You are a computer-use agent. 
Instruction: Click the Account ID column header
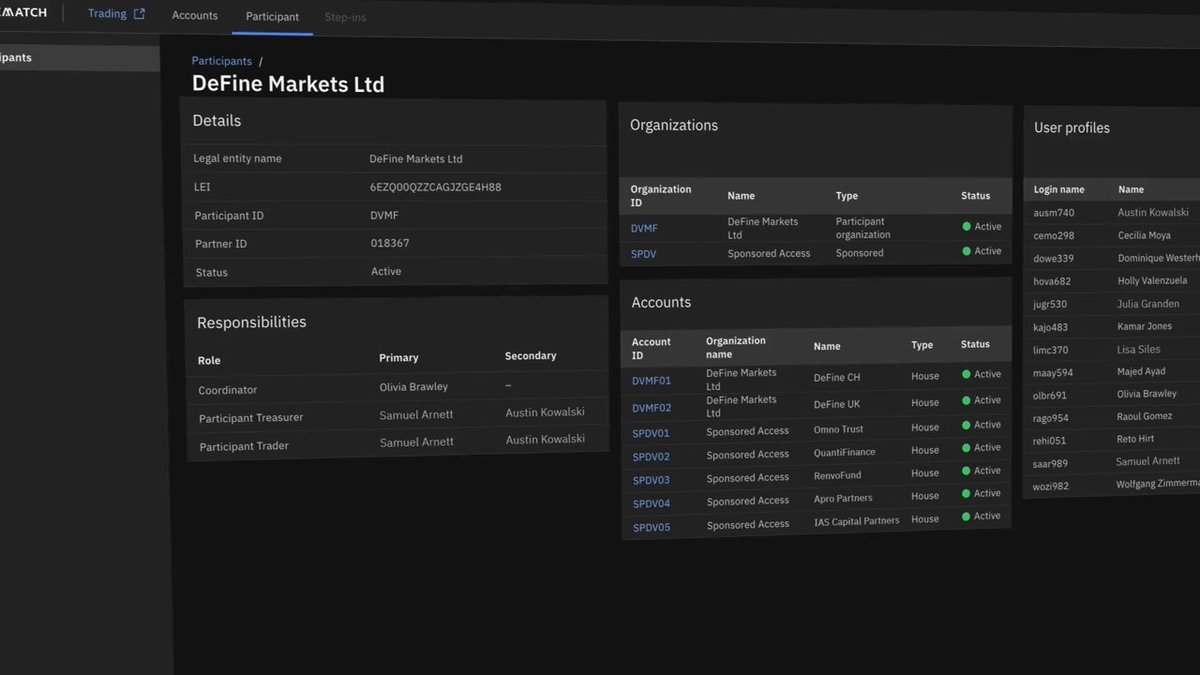(x=651, y=348)
